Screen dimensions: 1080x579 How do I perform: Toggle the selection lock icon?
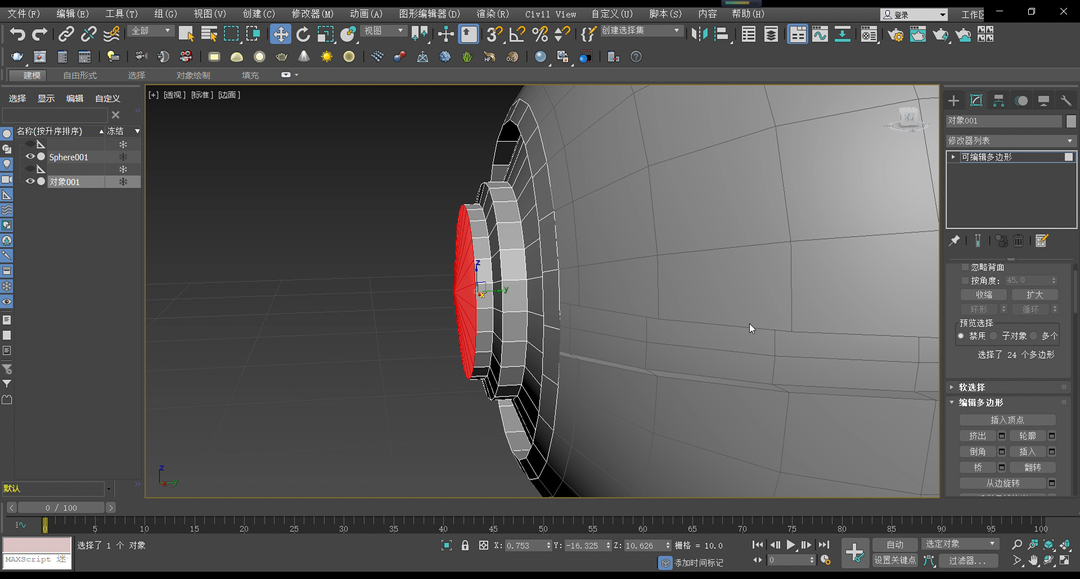(465, 545)
